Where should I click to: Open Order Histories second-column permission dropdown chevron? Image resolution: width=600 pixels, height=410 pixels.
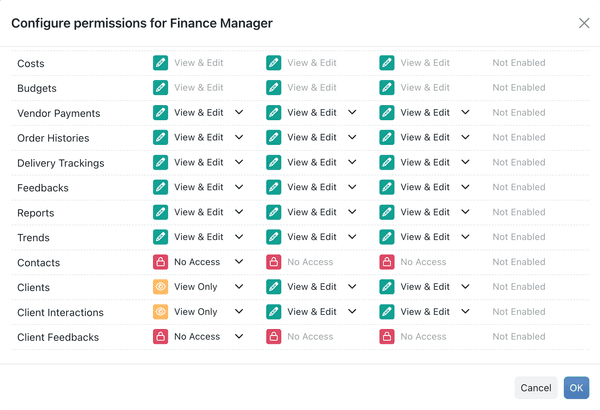pyautogui.click(x=352, y=137)
